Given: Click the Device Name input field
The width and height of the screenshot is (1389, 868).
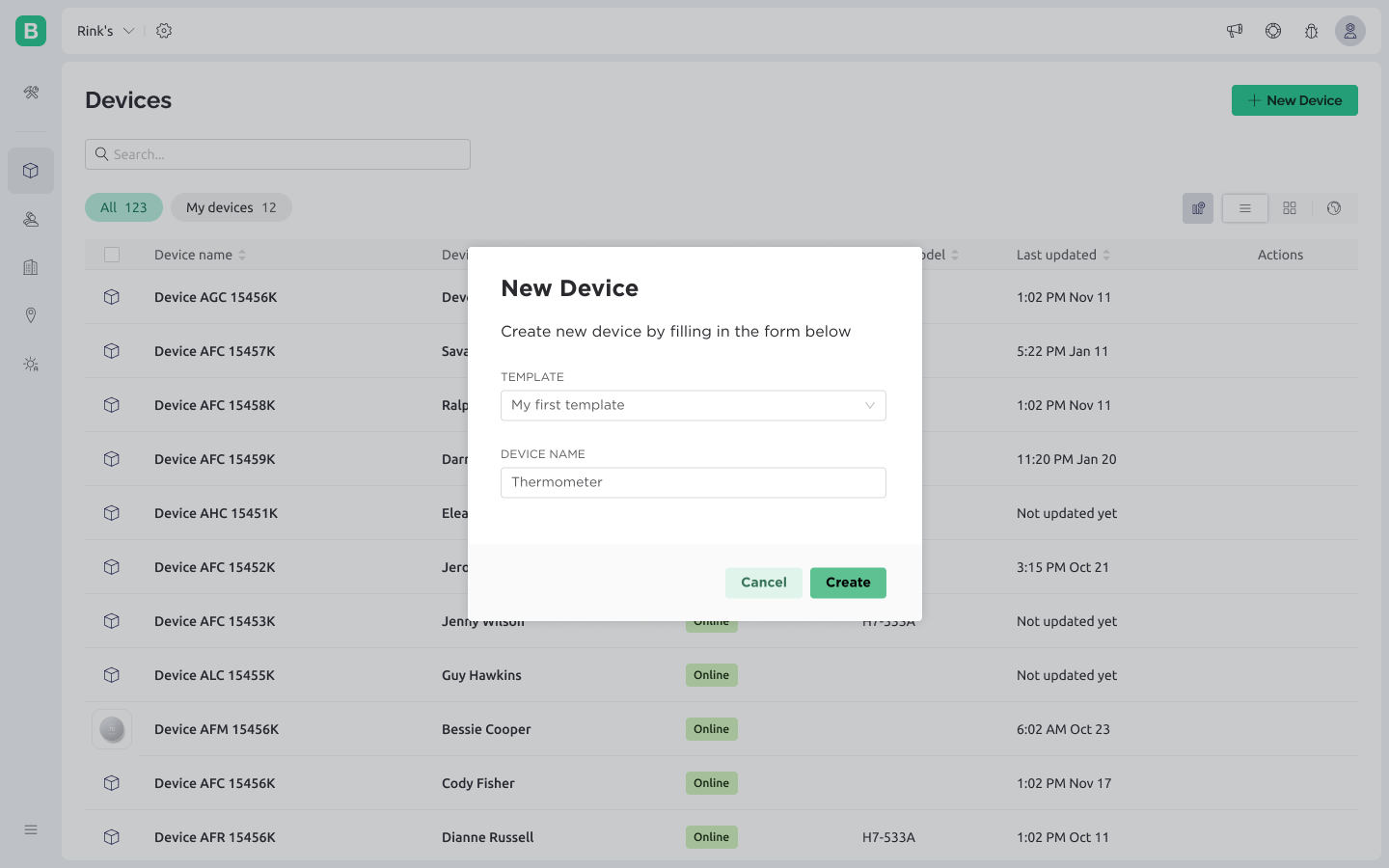Looking at the screenshot, I should pos(693,482).
